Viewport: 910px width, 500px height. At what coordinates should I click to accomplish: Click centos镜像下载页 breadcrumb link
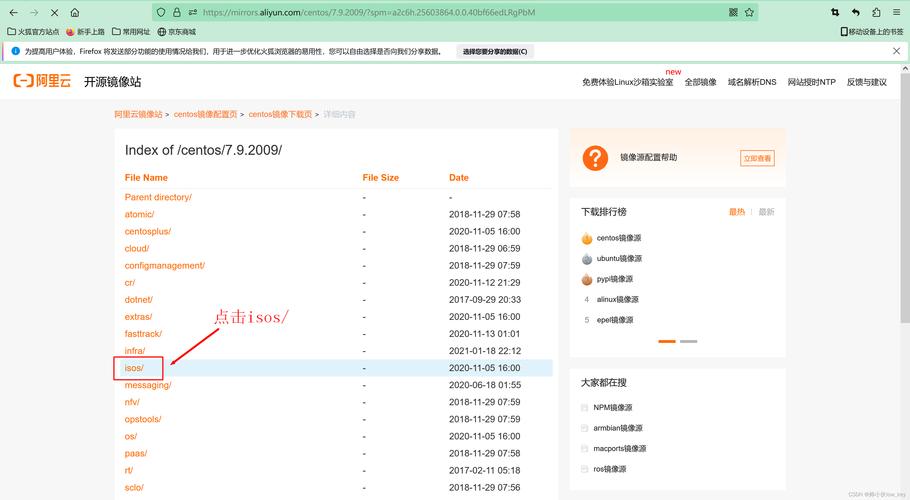280,114
